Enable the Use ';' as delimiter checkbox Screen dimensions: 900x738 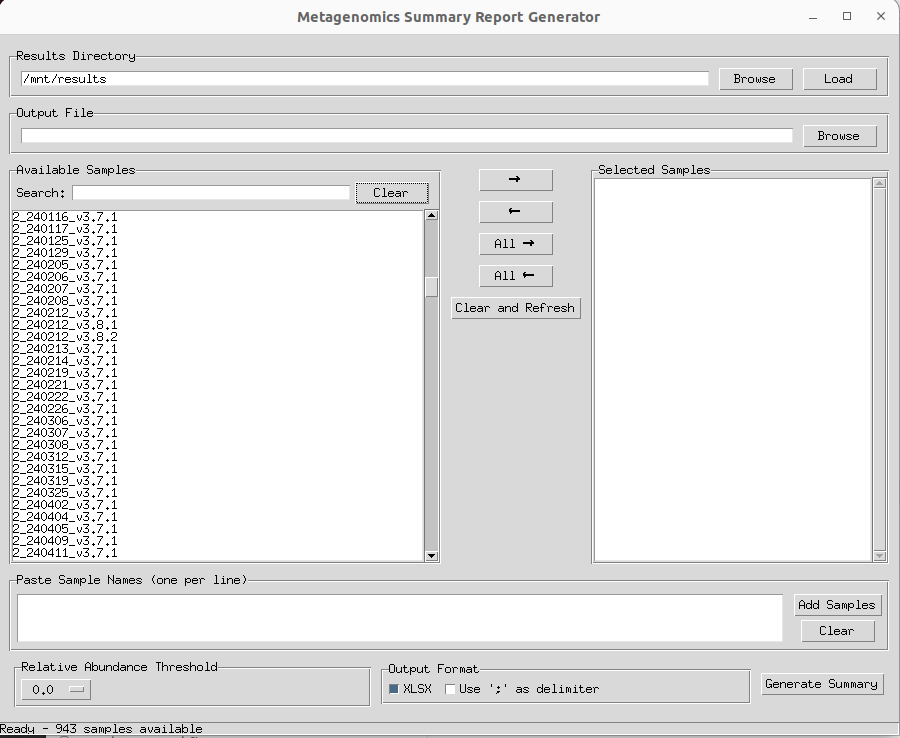pyautogui.click(x=450, y=689)
